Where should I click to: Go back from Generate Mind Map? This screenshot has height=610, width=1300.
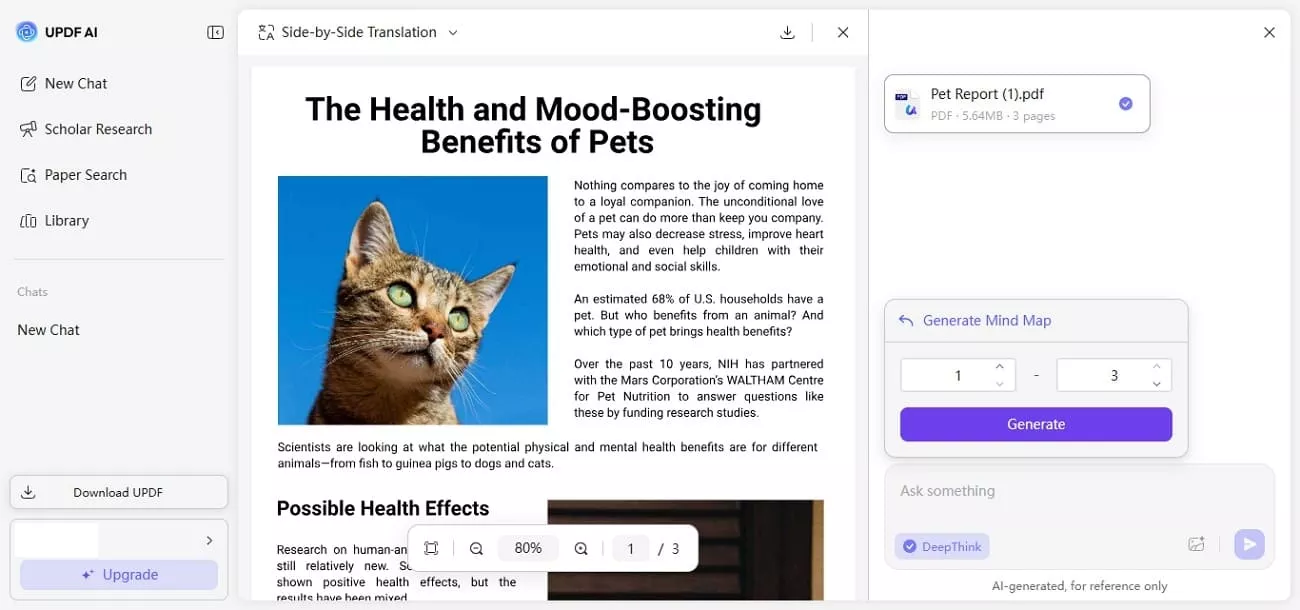tap(906, 321)
